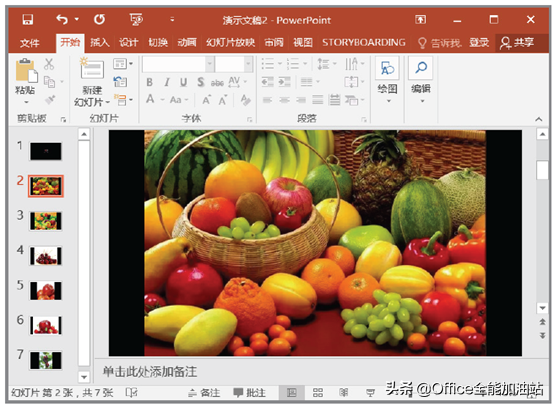The image size is (554, 407).
Task: Undo the last action
Action: click(x=62, y=19)
